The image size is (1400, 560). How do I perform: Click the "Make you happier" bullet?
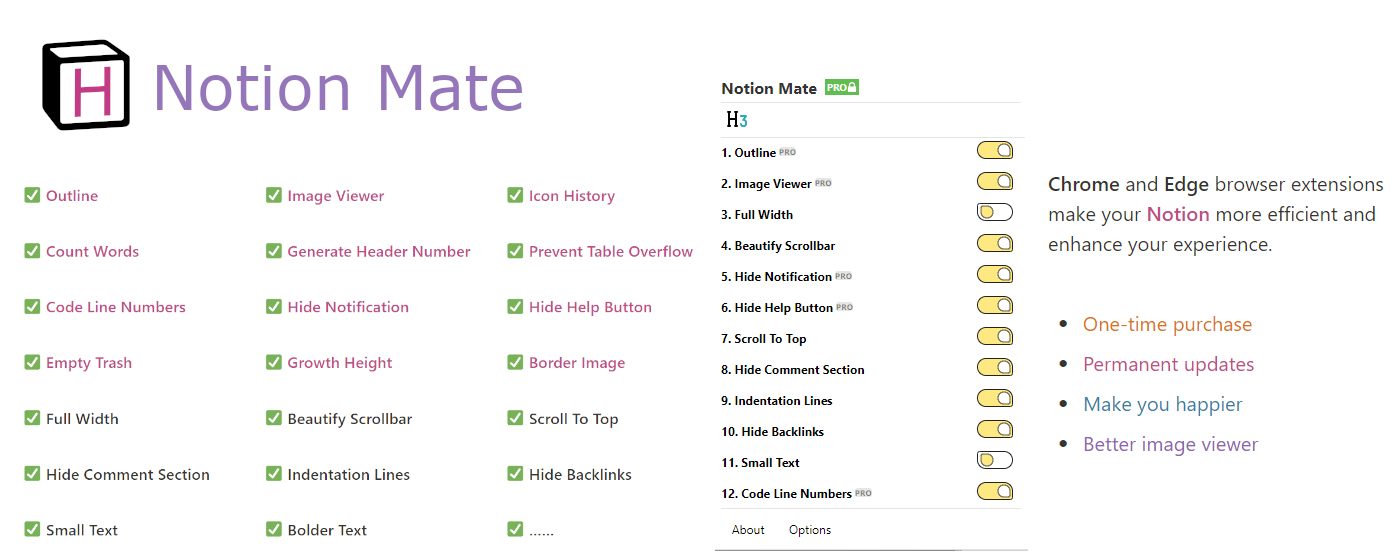[1163, 404]
